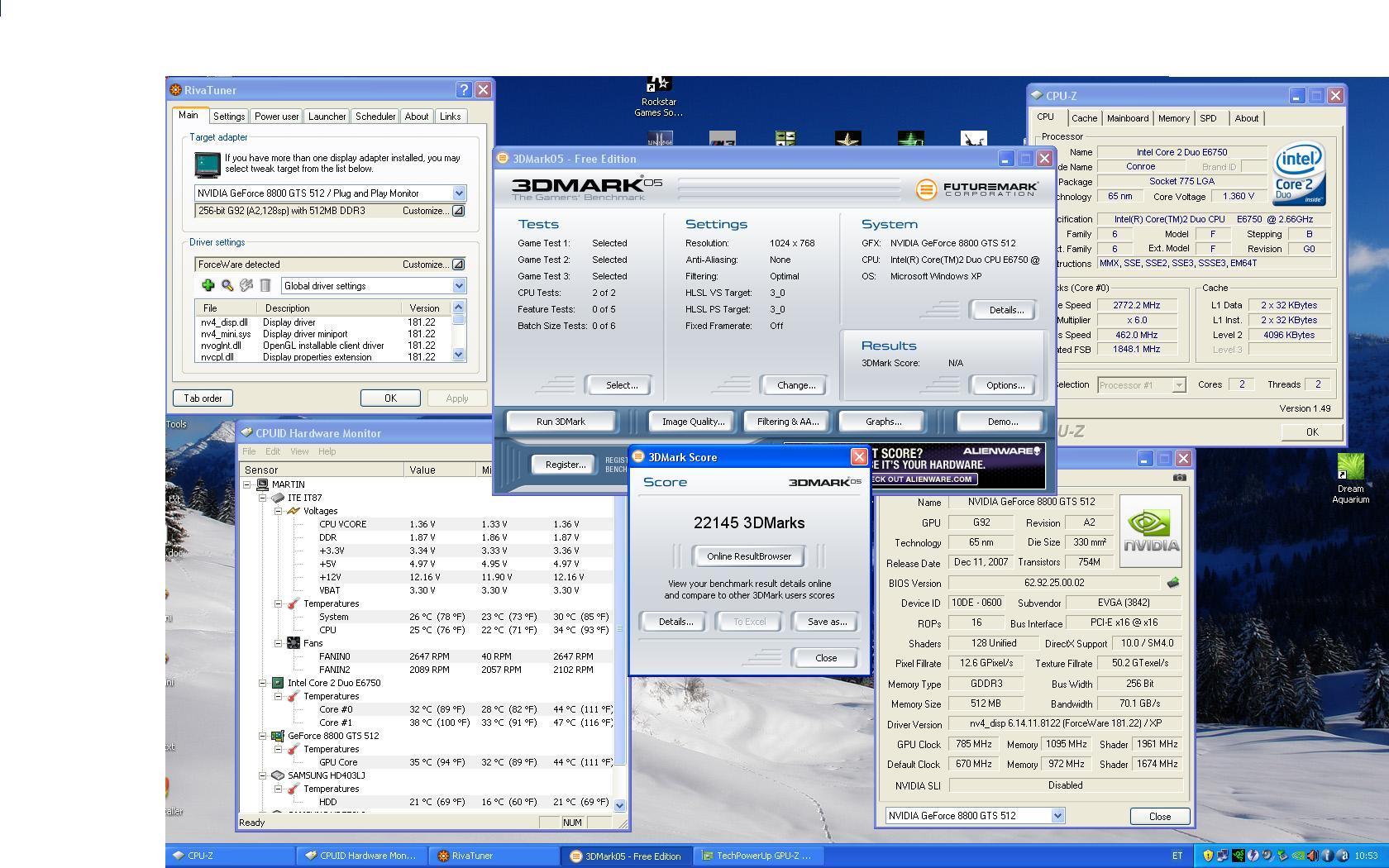Collapse the Intel Core 2 Duo E6750 node
Image resolution: width=1389 pixels, height=868 pixels.
[x=263, y=683]
